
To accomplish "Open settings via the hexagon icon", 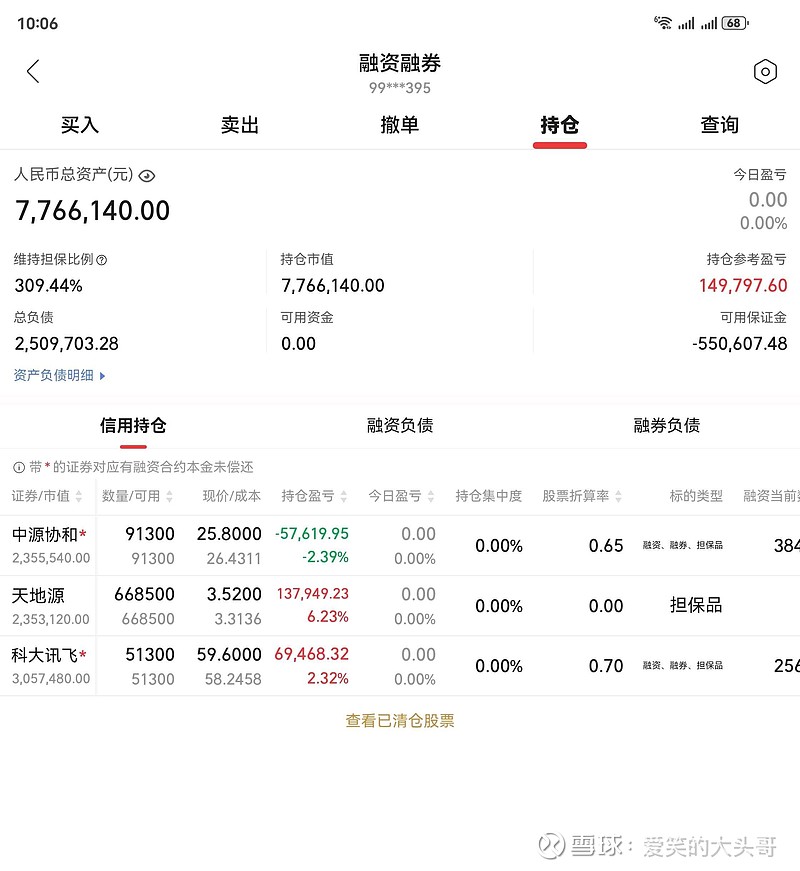I will tap(766, 71).
